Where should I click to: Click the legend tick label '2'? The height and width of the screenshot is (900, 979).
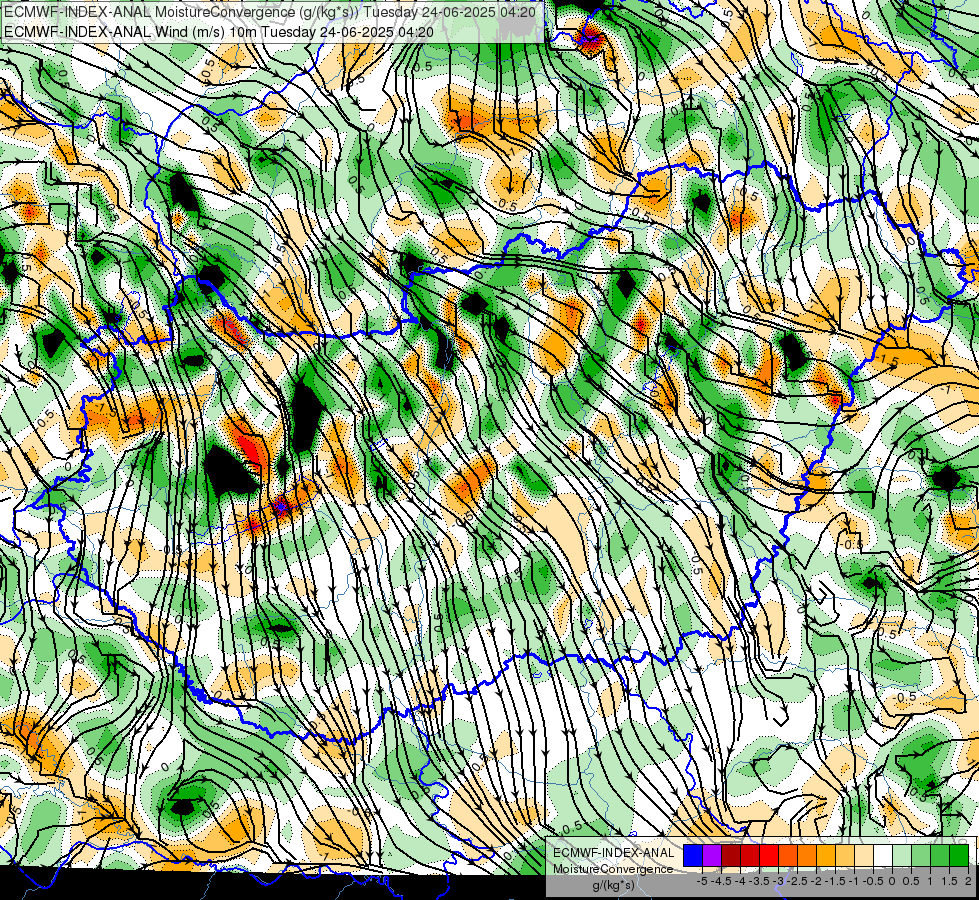(968, 881)
